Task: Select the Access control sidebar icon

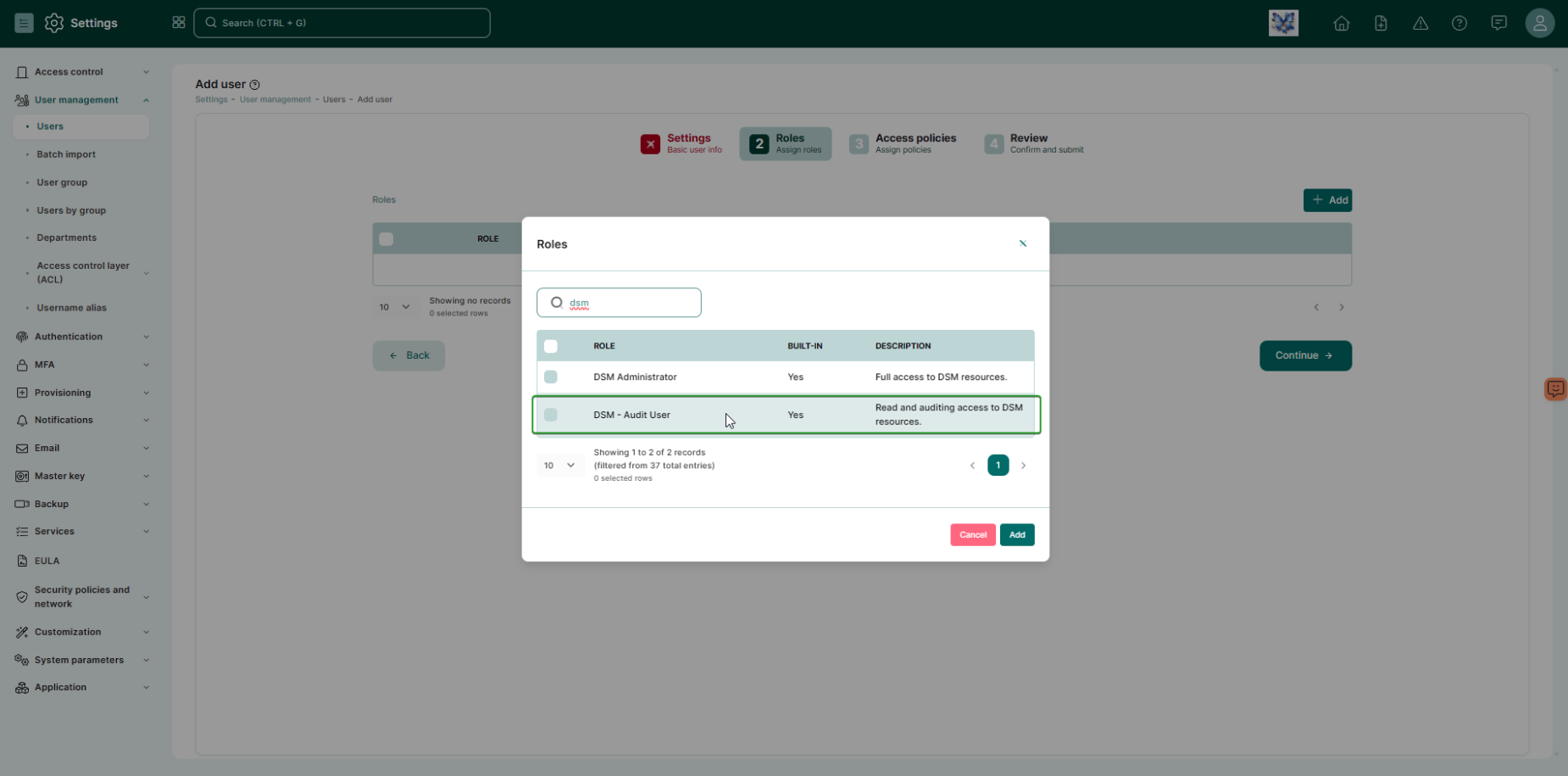Action: coord(22,72)
